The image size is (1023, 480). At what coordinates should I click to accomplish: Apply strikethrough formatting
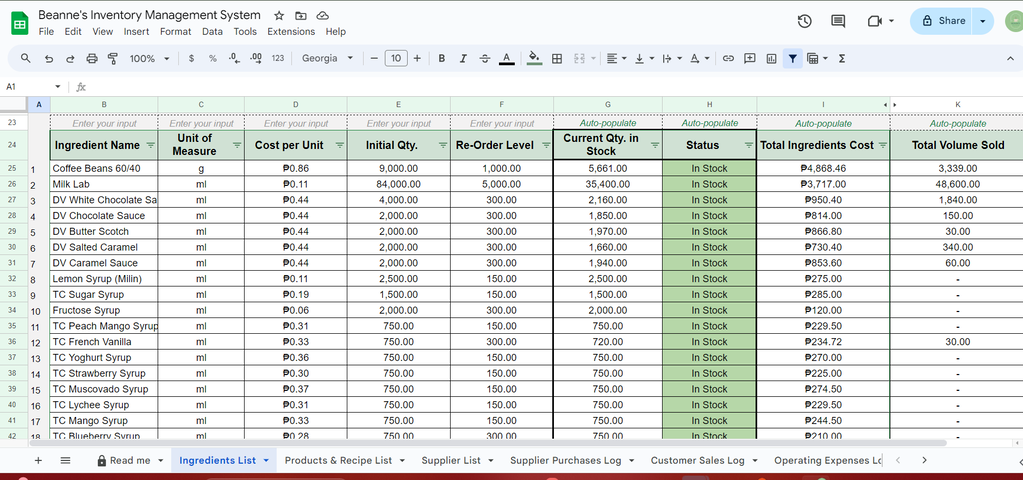click(x=484, y=59)
